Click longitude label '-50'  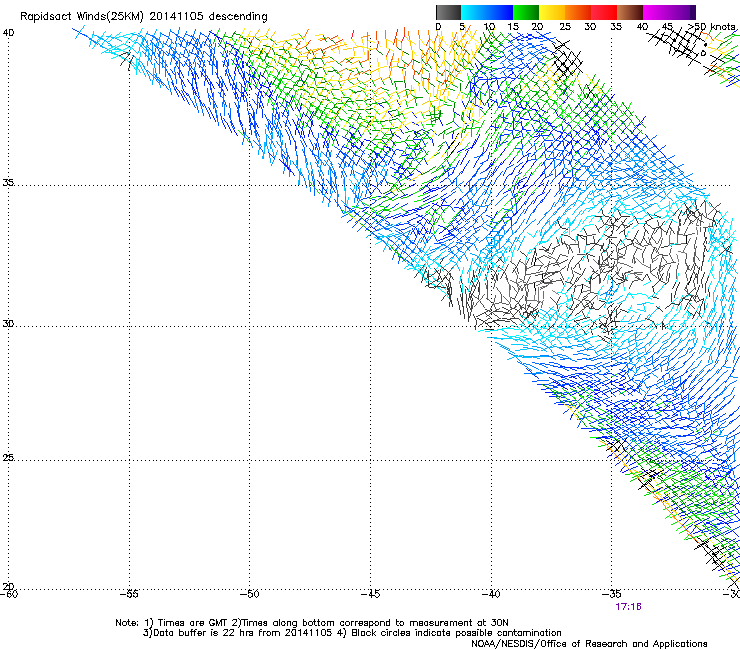click(x=250, y=594)
